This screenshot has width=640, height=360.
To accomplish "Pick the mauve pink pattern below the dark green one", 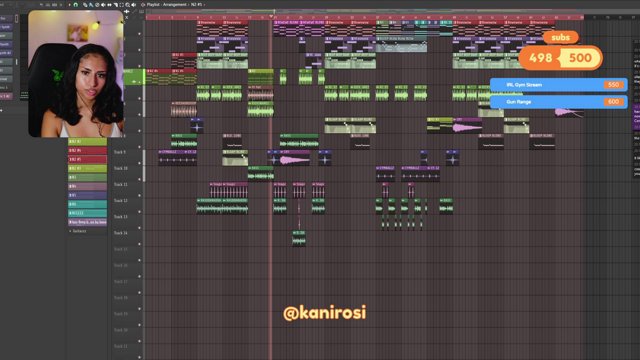I will click(x=87, y=186).
